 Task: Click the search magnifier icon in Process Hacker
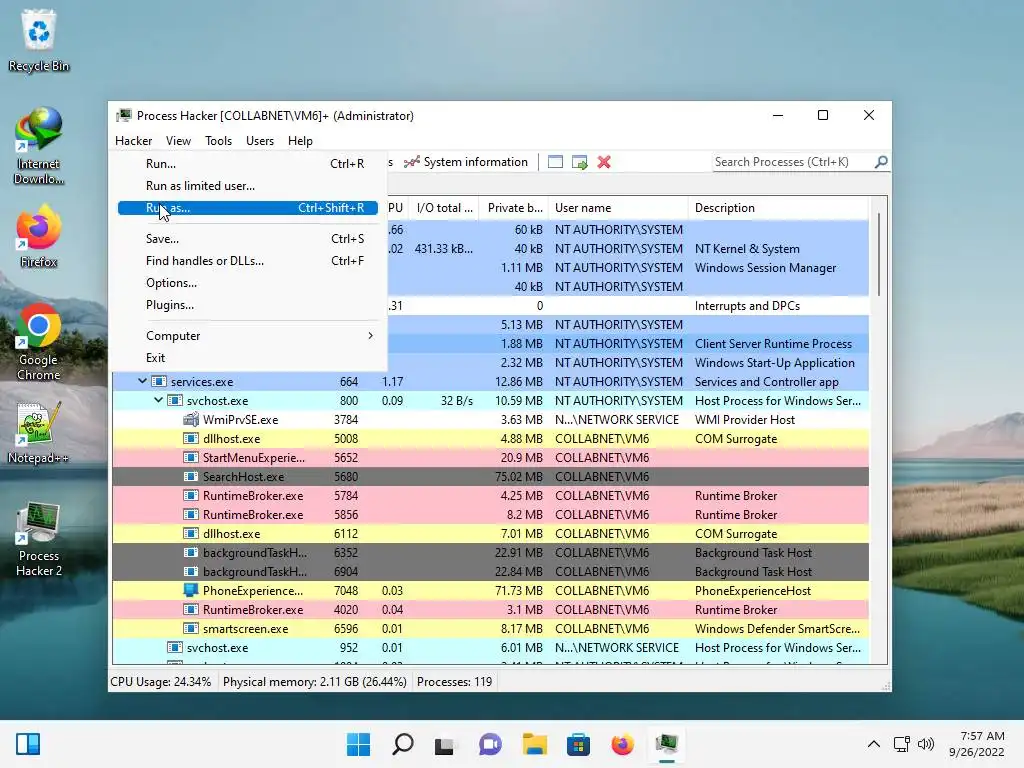[x=881, y=161]
